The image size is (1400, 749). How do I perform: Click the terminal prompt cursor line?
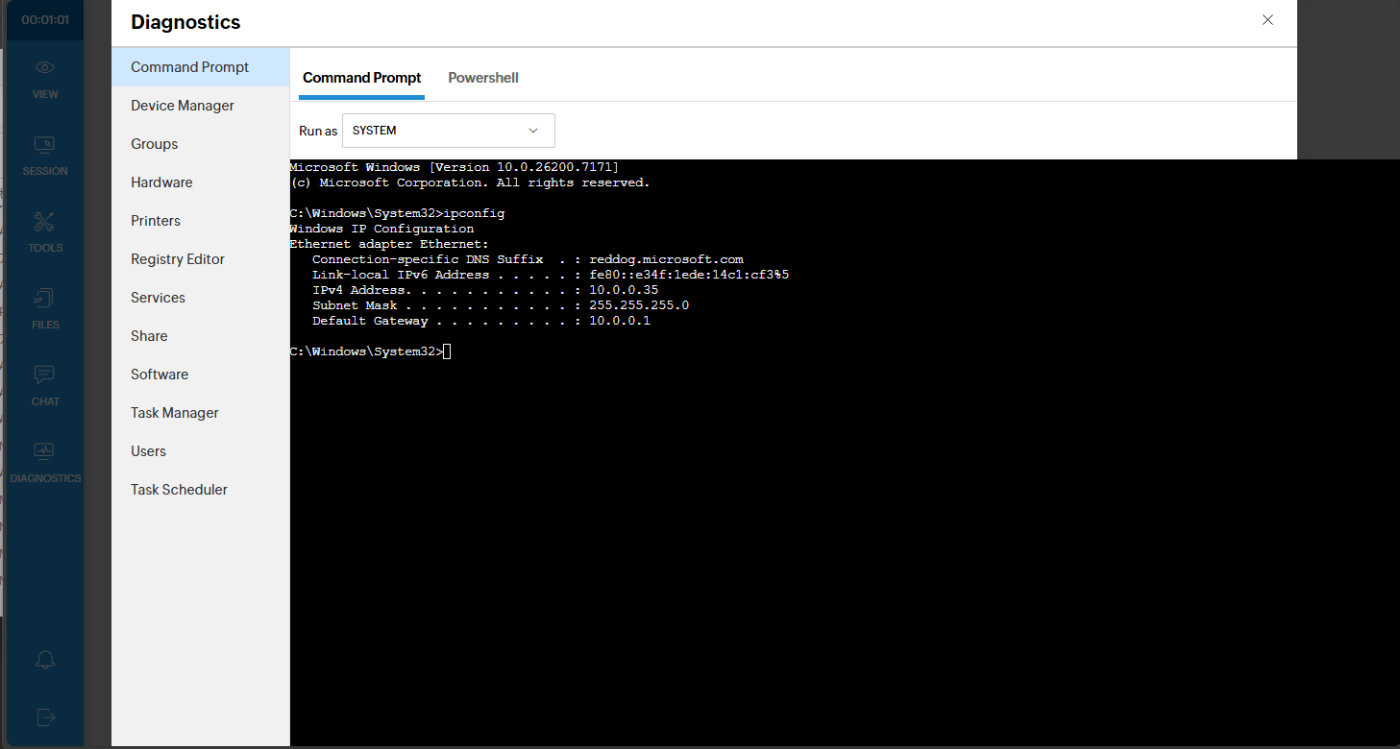click(371, 352)
